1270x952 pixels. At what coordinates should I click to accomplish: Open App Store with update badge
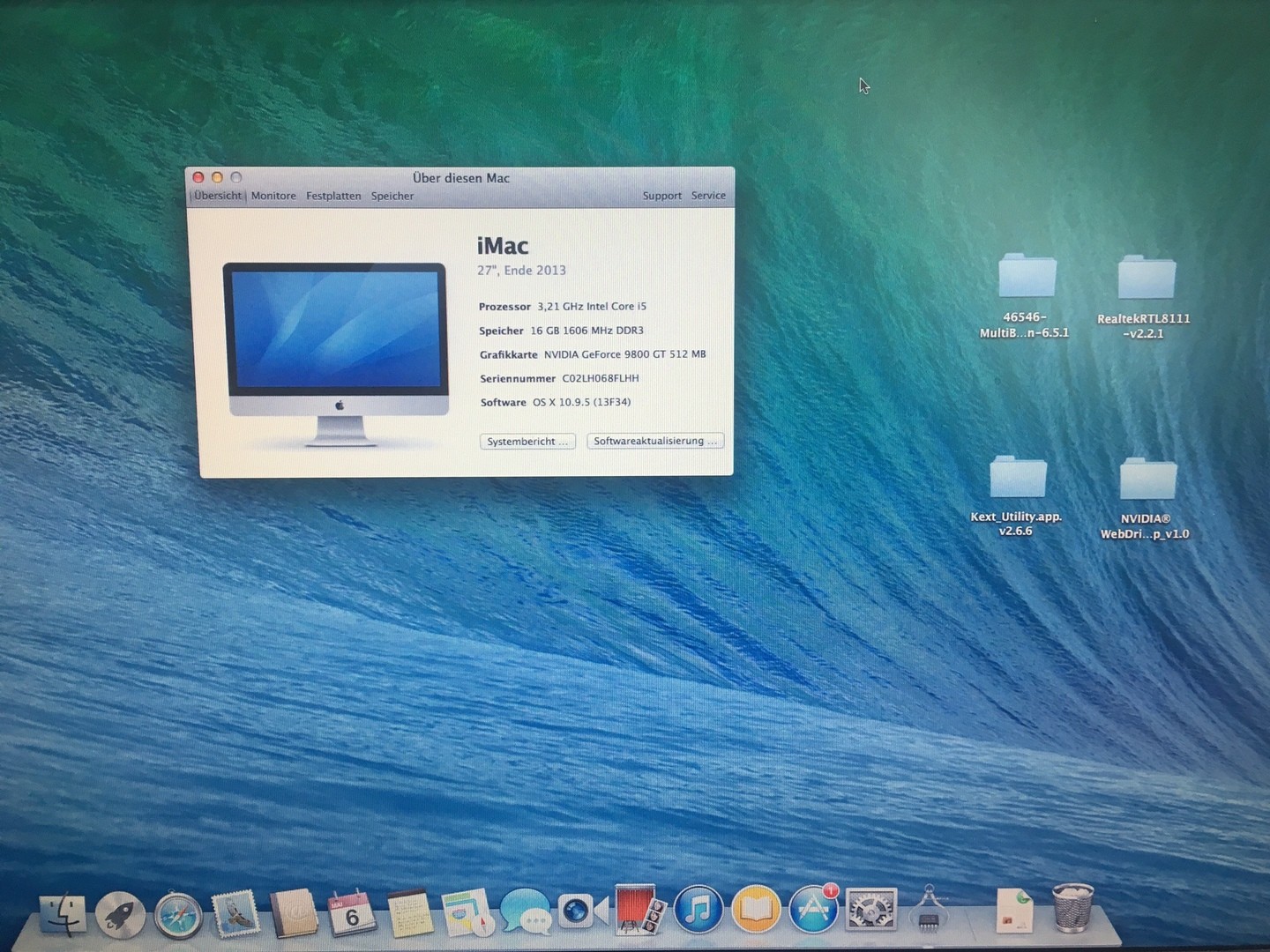pos(813,909)
